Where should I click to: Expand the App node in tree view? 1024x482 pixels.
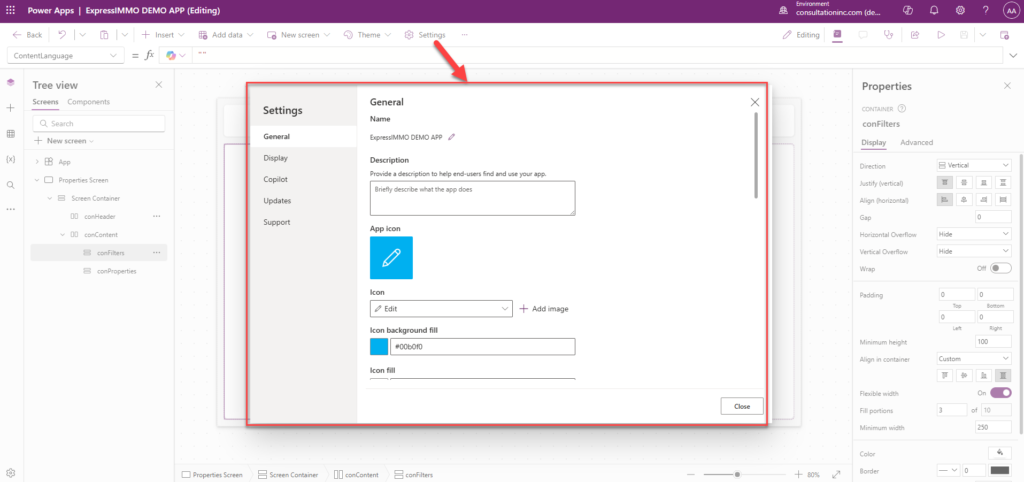click(37, 161)
